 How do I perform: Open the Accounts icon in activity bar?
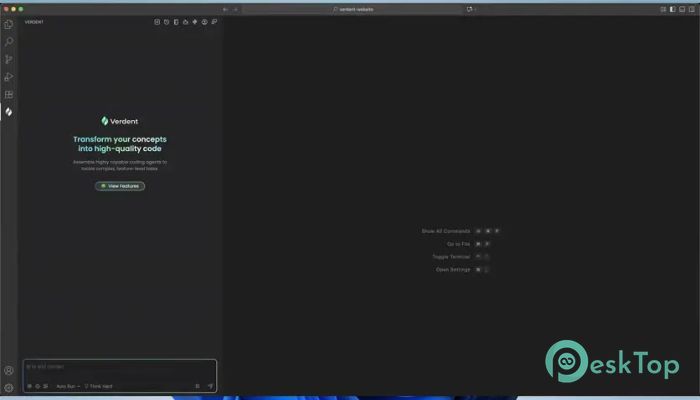[8, 371]
